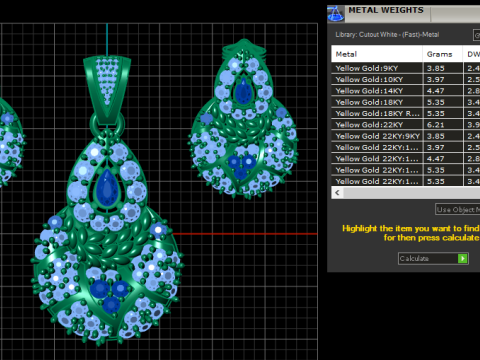Viewport: 480px width, 360px height.
Task: Select the Yellow Gold:22KY row
Action: 406,125
